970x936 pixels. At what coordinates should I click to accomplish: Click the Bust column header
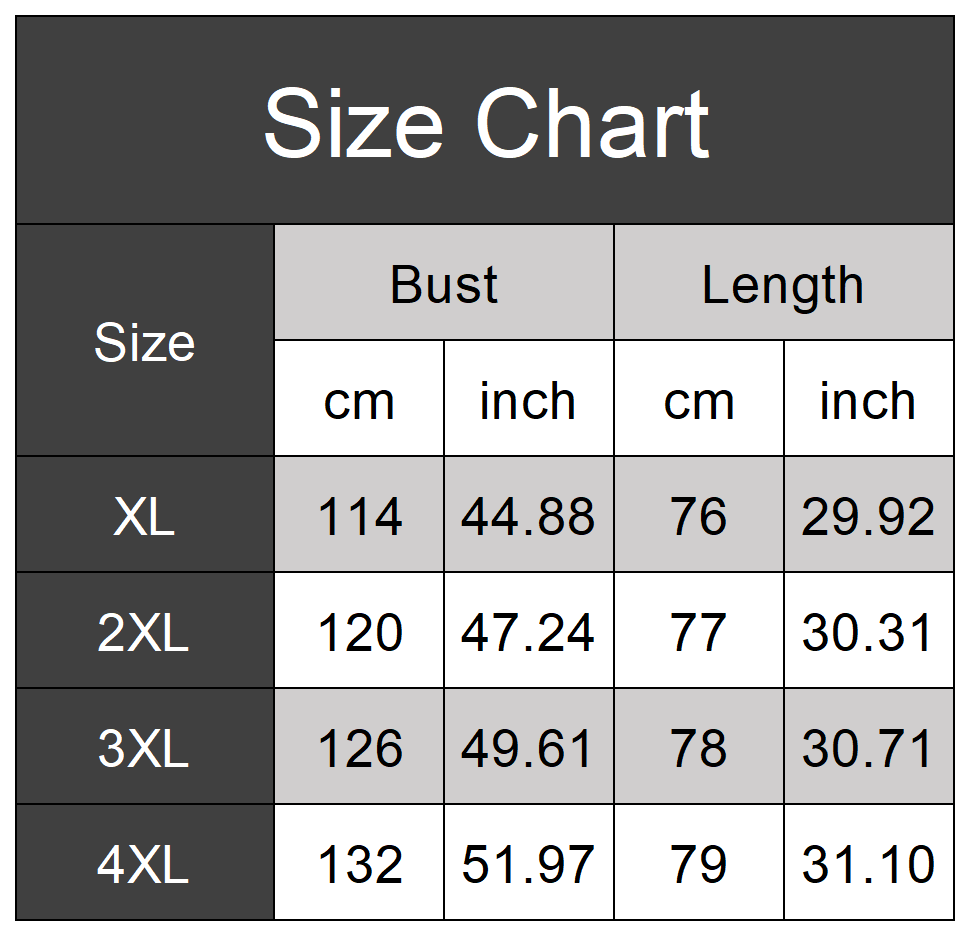pyautogui.click(x=444, y=284)
